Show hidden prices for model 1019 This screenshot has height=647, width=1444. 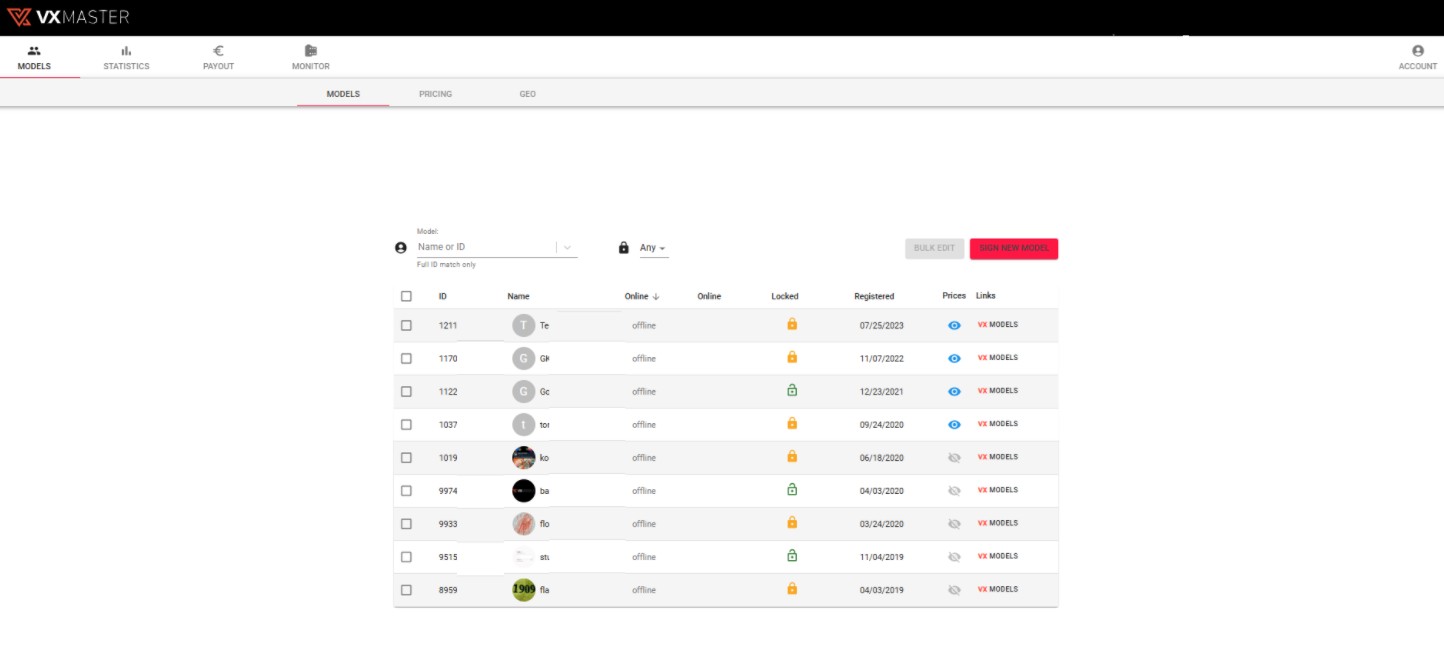[x=954, y=457]
